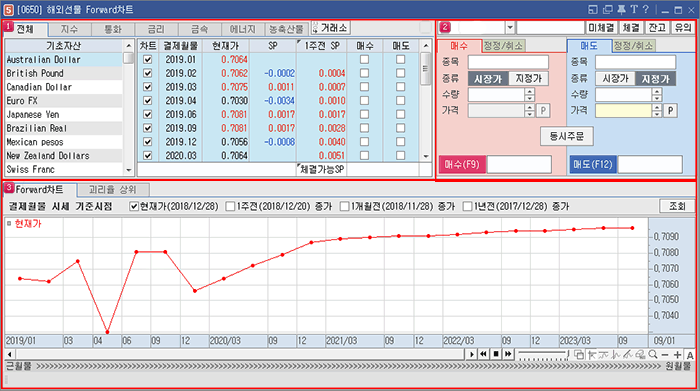Click the 동시주문 button

click(567, 136)
